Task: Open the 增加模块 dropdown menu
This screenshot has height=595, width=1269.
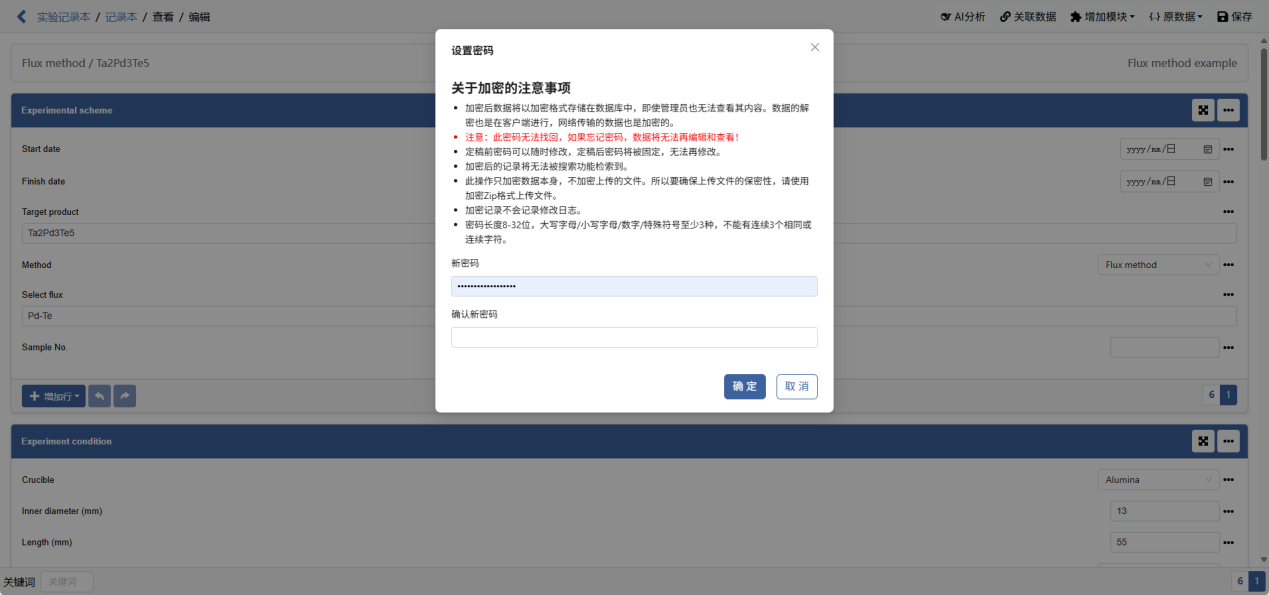Action: pyautogui.click(x=1102, y=16)
